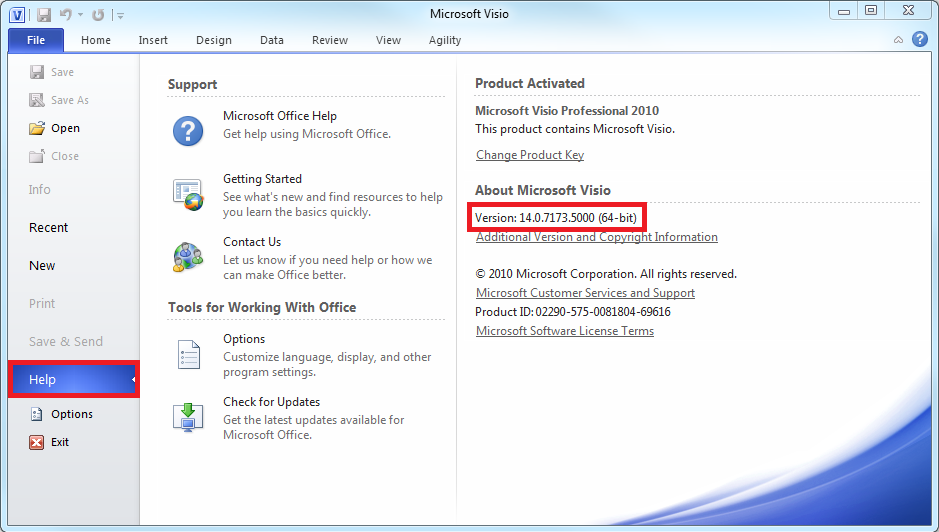Screen dimensions: 939x532
Task: Open the File tab
Action: pyautogui.click(x=36, y=40)
